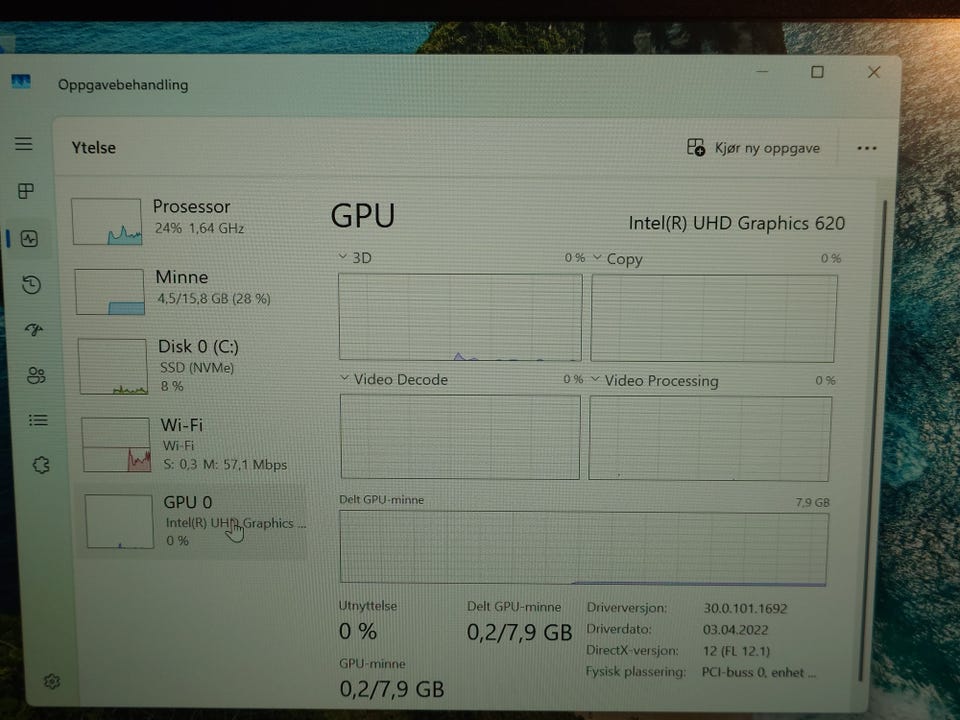Screen dimensions: 960x720
Task: Click the DirectX value 12 (FL 12.1)
Action: (x=737, y=650)
